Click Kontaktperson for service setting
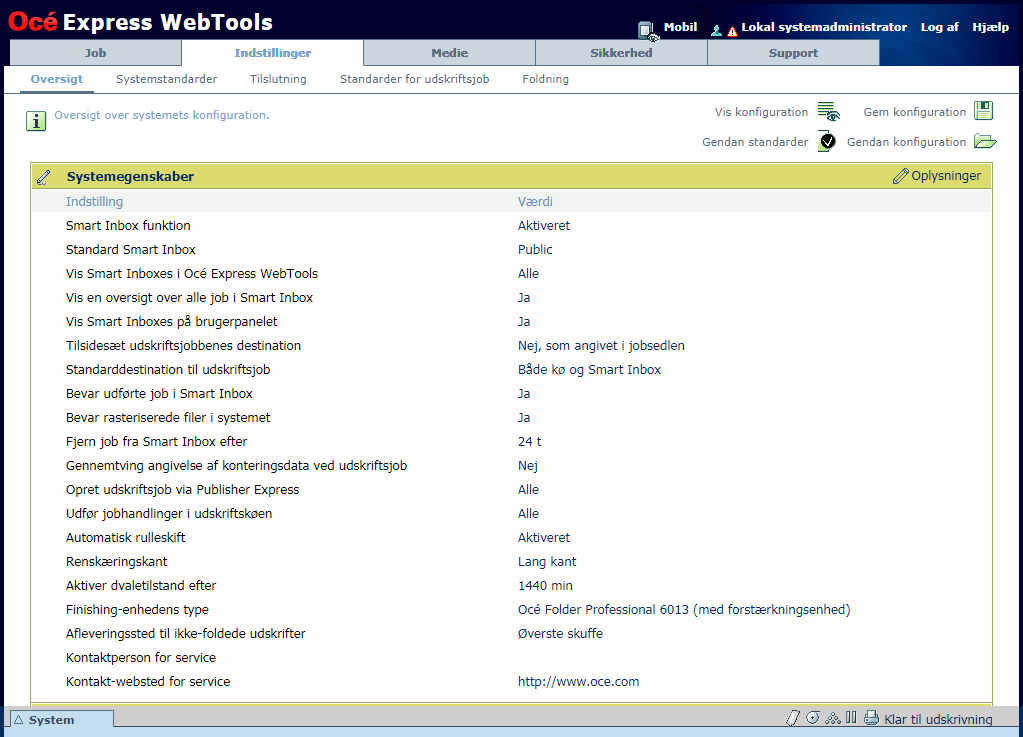Screen dimensions: 1023x737 141,658
